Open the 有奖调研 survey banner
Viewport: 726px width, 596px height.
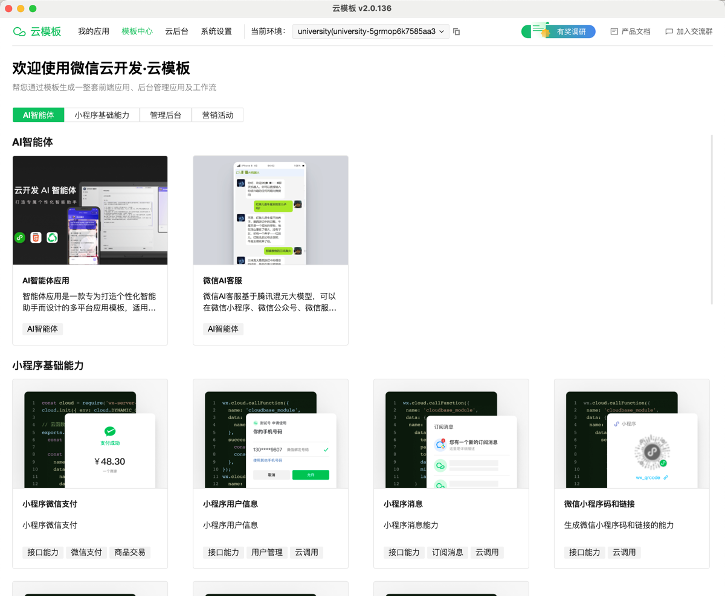coord(558,31)
